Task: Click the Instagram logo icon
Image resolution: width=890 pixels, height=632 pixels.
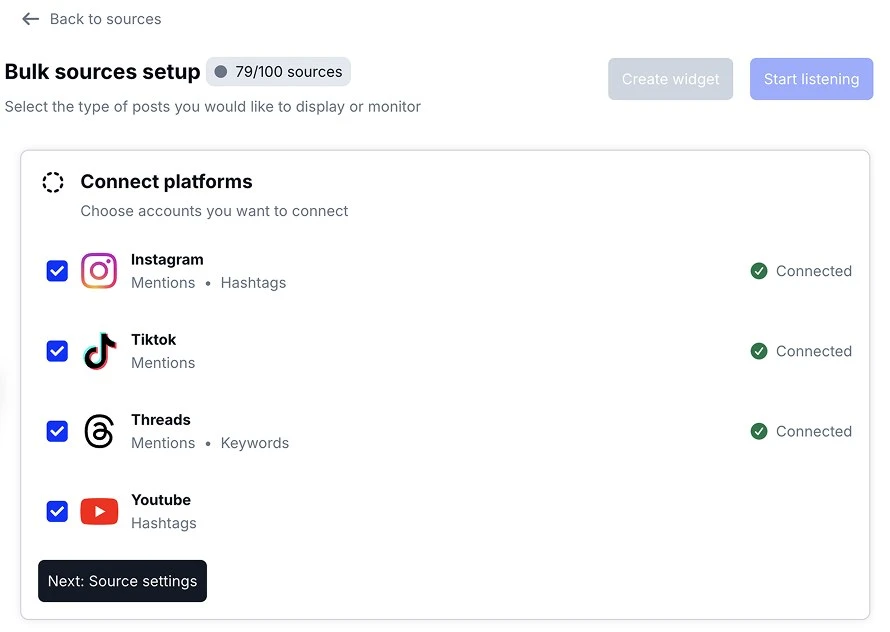Action: click(99, 271)
